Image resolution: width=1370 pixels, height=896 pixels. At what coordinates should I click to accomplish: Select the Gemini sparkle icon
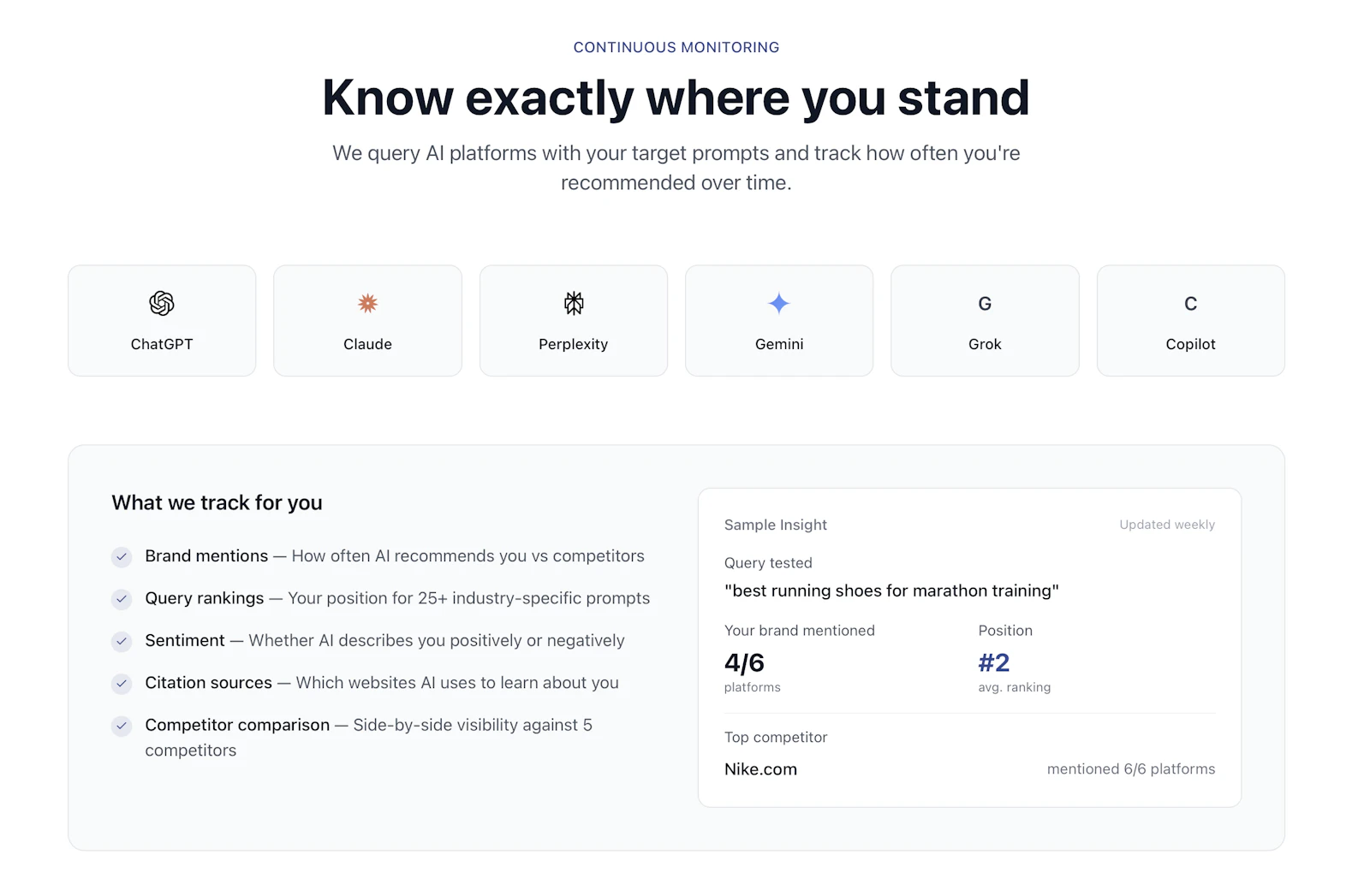778,303
